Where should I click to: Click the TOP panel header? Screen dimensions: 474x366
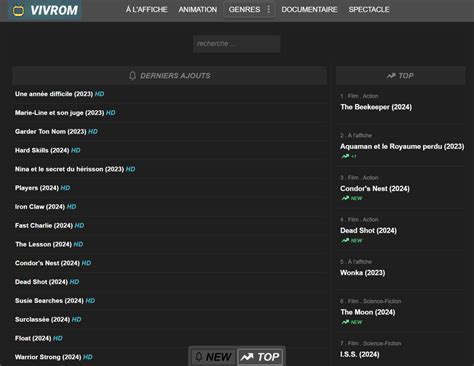pos(400,76)
